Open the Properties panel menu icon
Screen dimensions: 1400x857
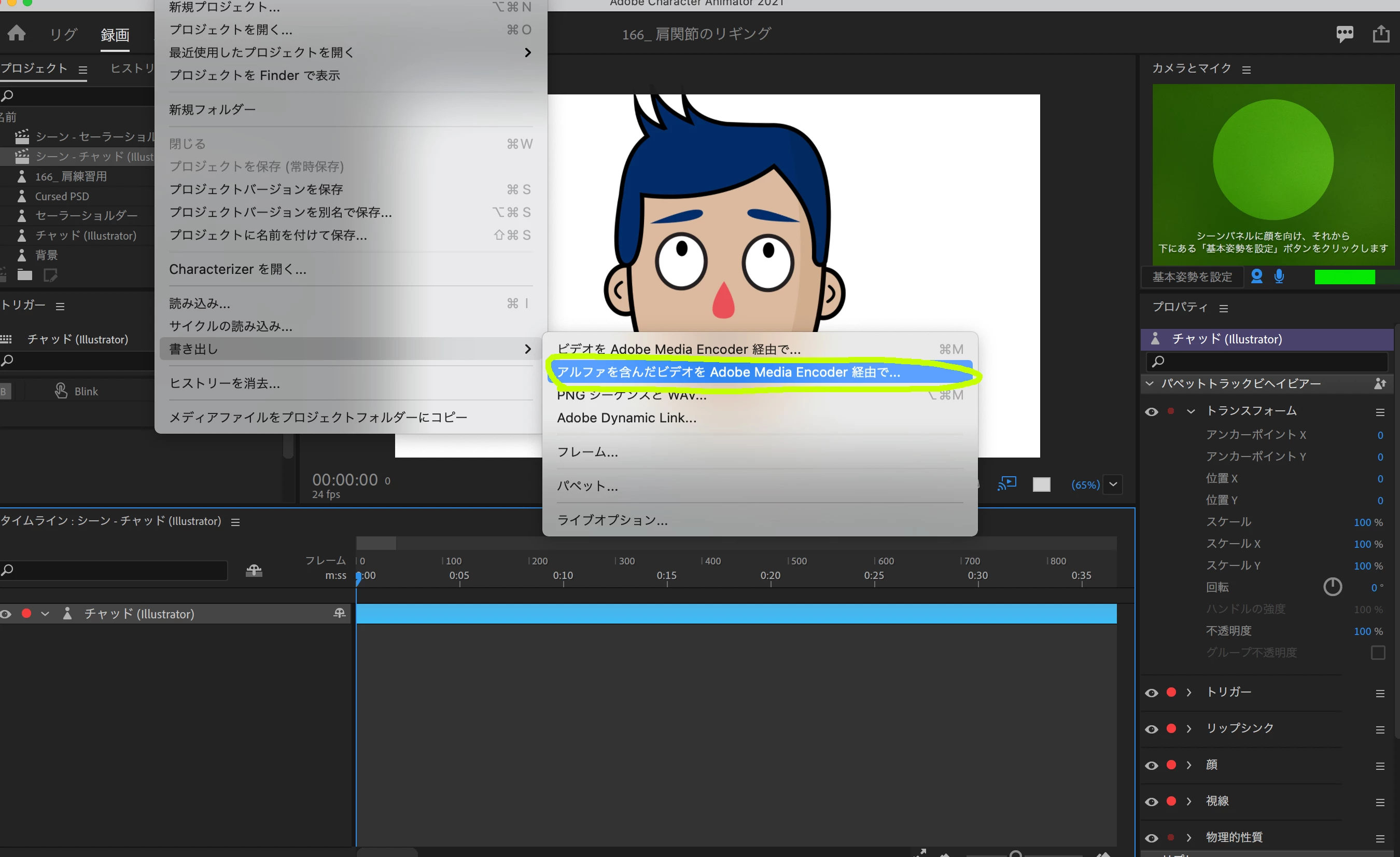[1224, 308]
